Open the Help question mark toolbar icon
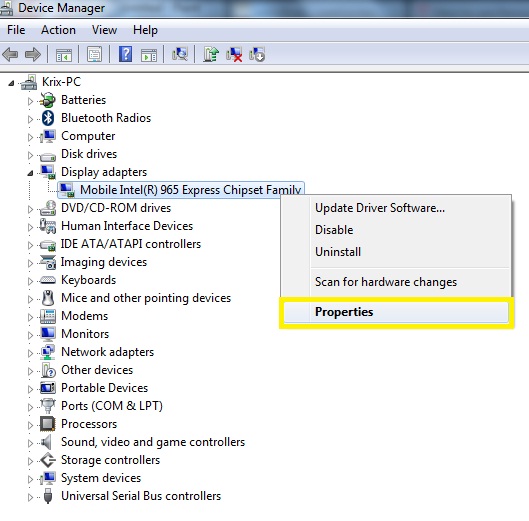This screenshot has width=529, height=521. 125,54
